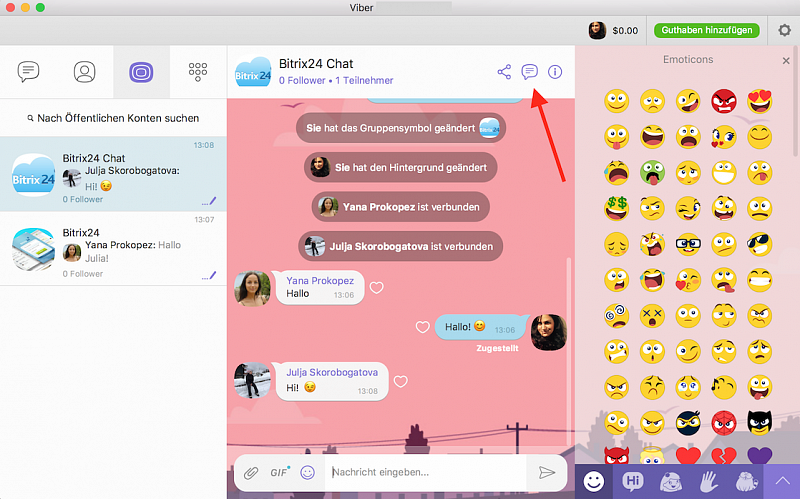Screen dimensions: 800x499
Task: Insert the dollar-eyes money emoticon
Action: pos(617,208)
